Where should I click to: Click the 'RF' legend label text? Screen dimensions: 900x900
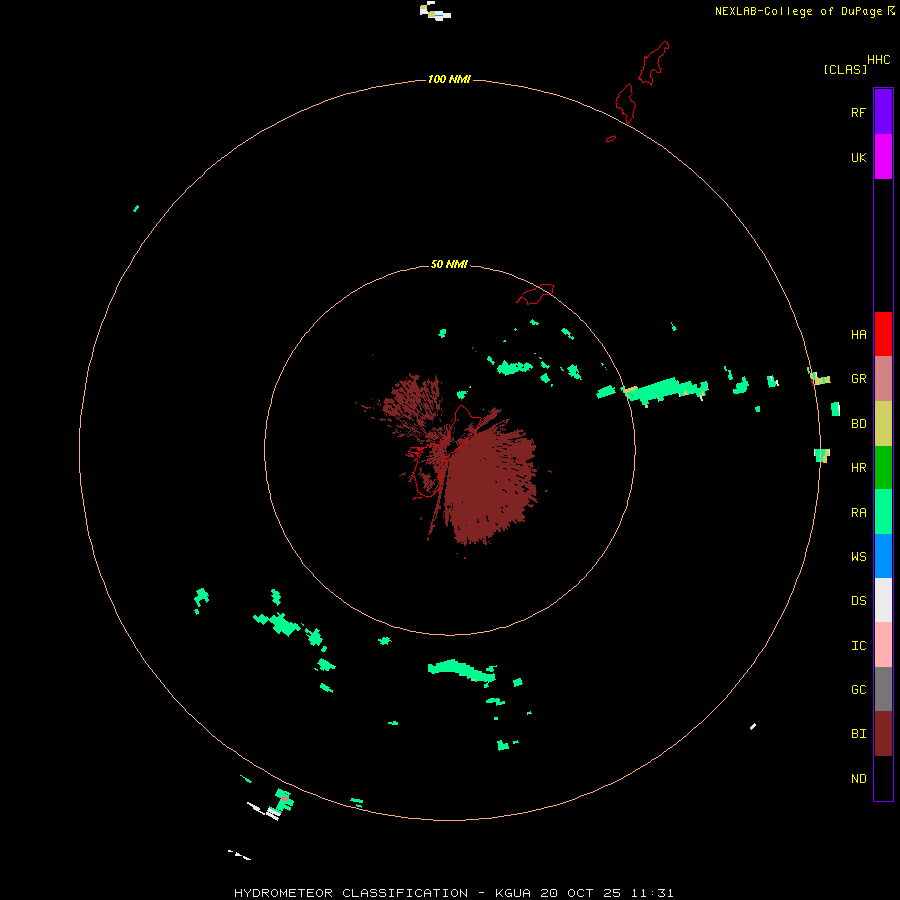(858, 112)
